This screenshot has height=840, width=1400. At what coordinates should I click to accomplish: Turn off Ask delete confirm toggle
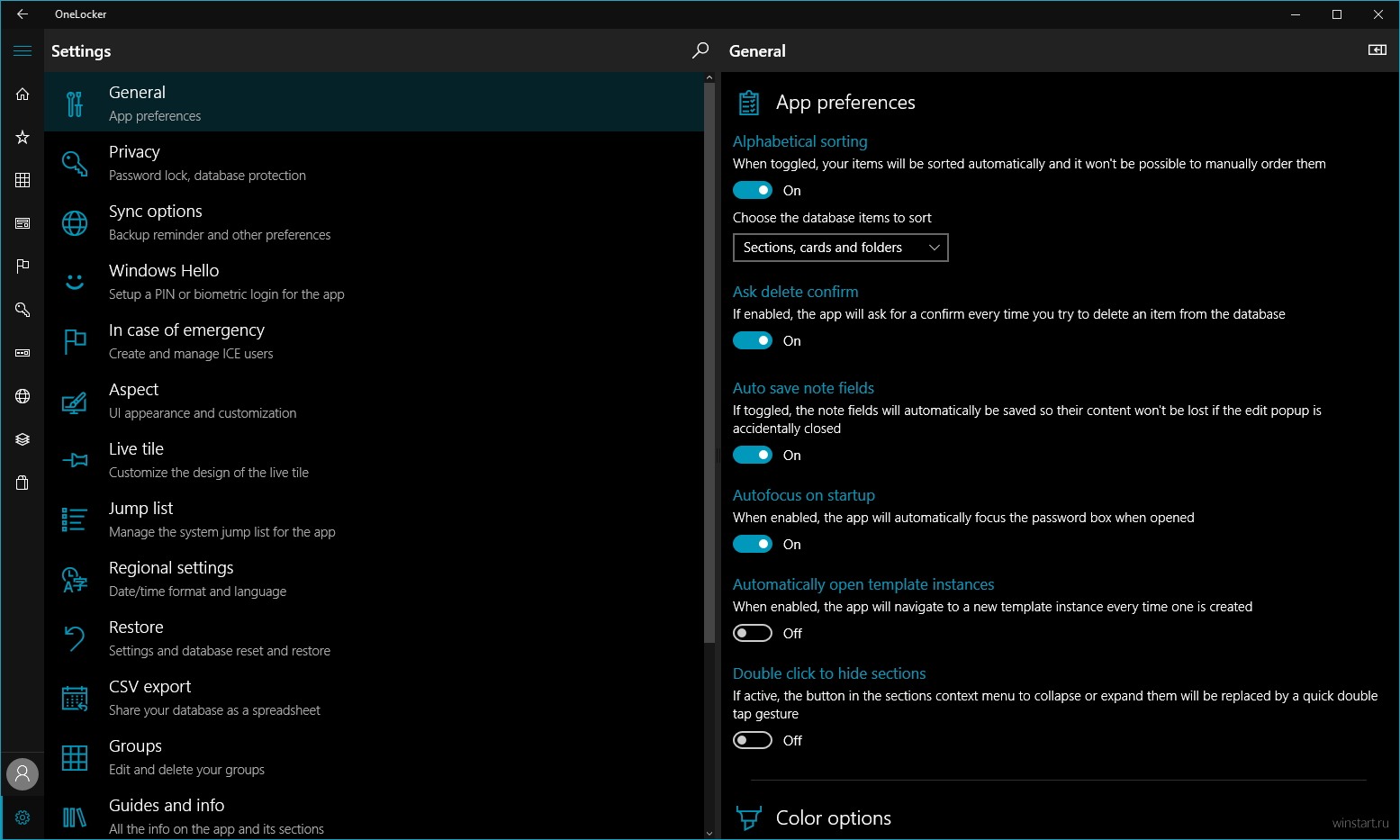click(x=753, y=340)
